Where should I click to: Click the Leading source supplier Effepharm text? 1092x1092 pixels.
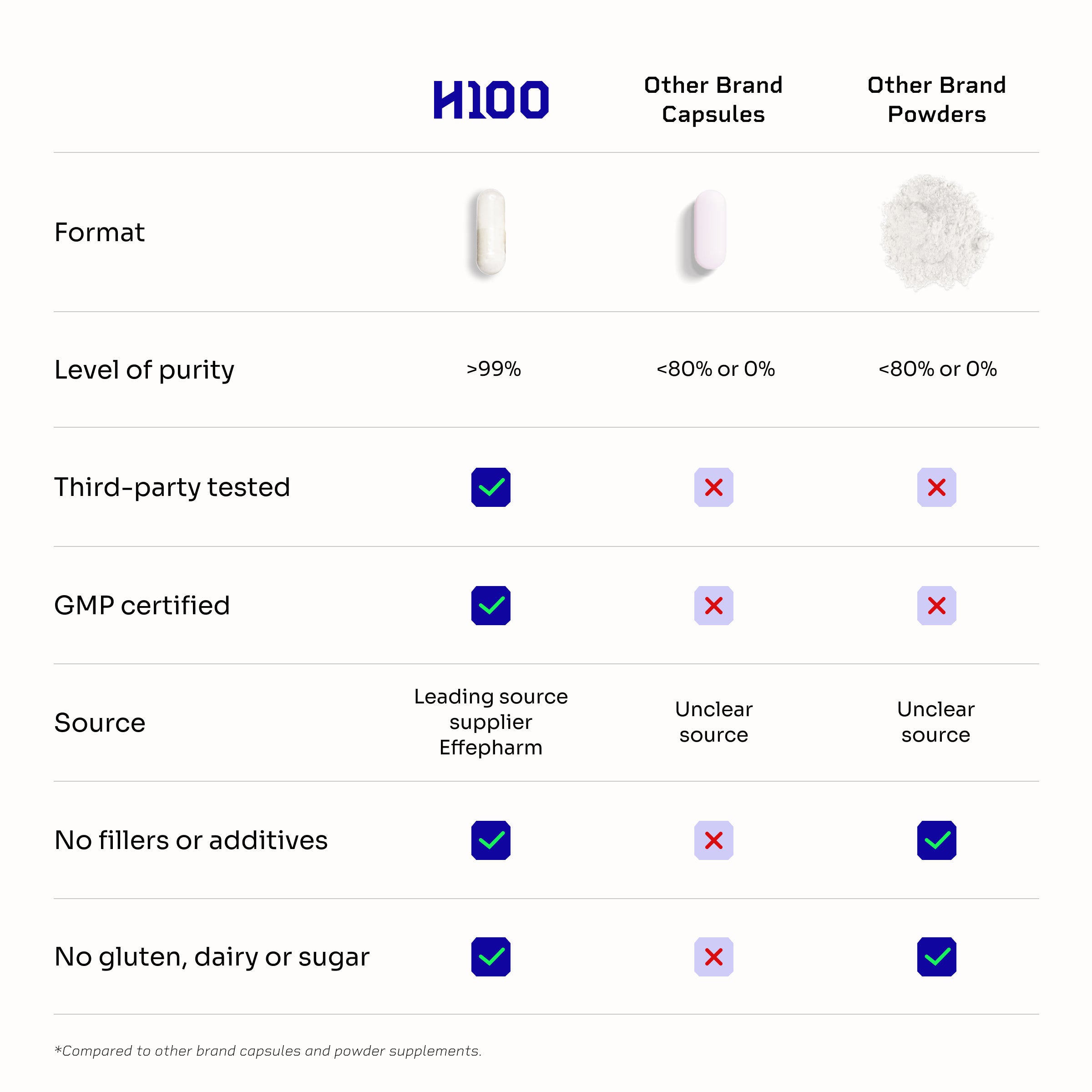[x=490, y=722]
